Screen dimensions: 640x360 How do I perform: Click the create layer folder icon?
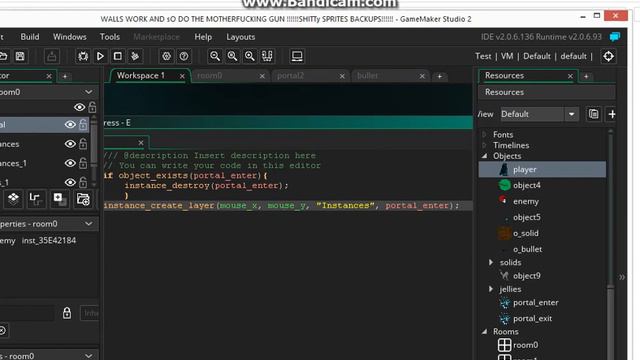[83, 199]
